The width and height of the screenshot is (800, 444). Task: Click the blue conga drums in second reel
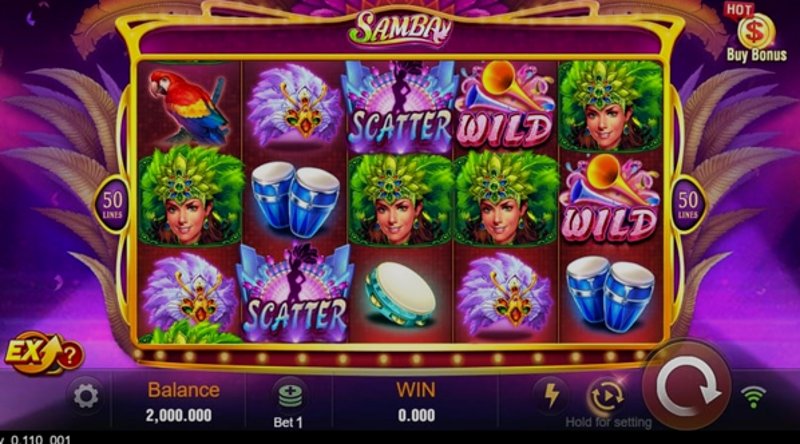pyautogui.click(x=295, y=199)
